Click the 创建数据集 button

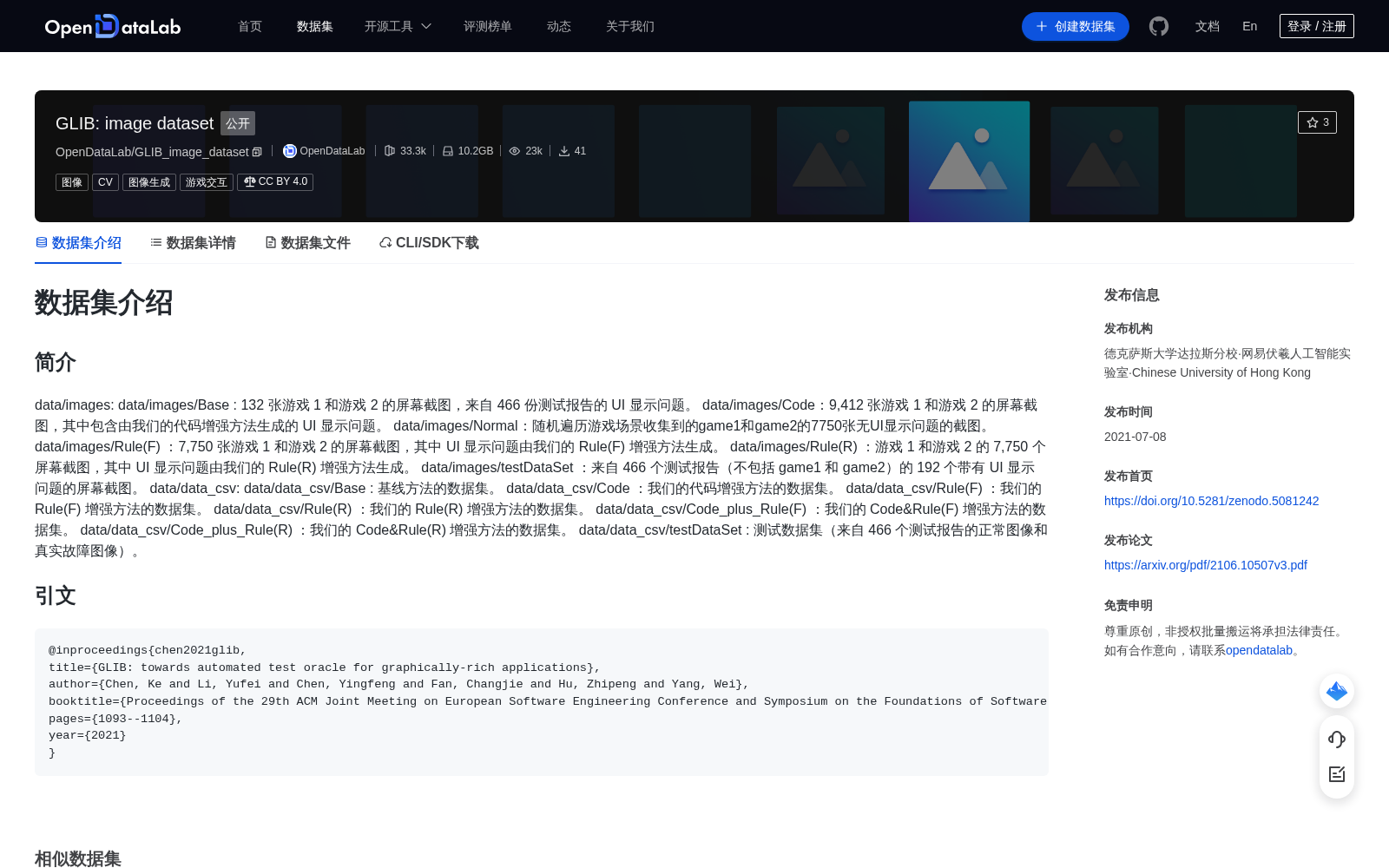pos(1076,26)
